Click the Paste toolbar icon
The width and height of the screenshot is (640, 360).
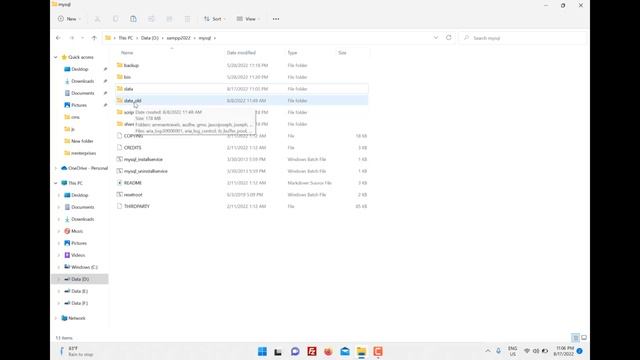click(x=133, y=19)
